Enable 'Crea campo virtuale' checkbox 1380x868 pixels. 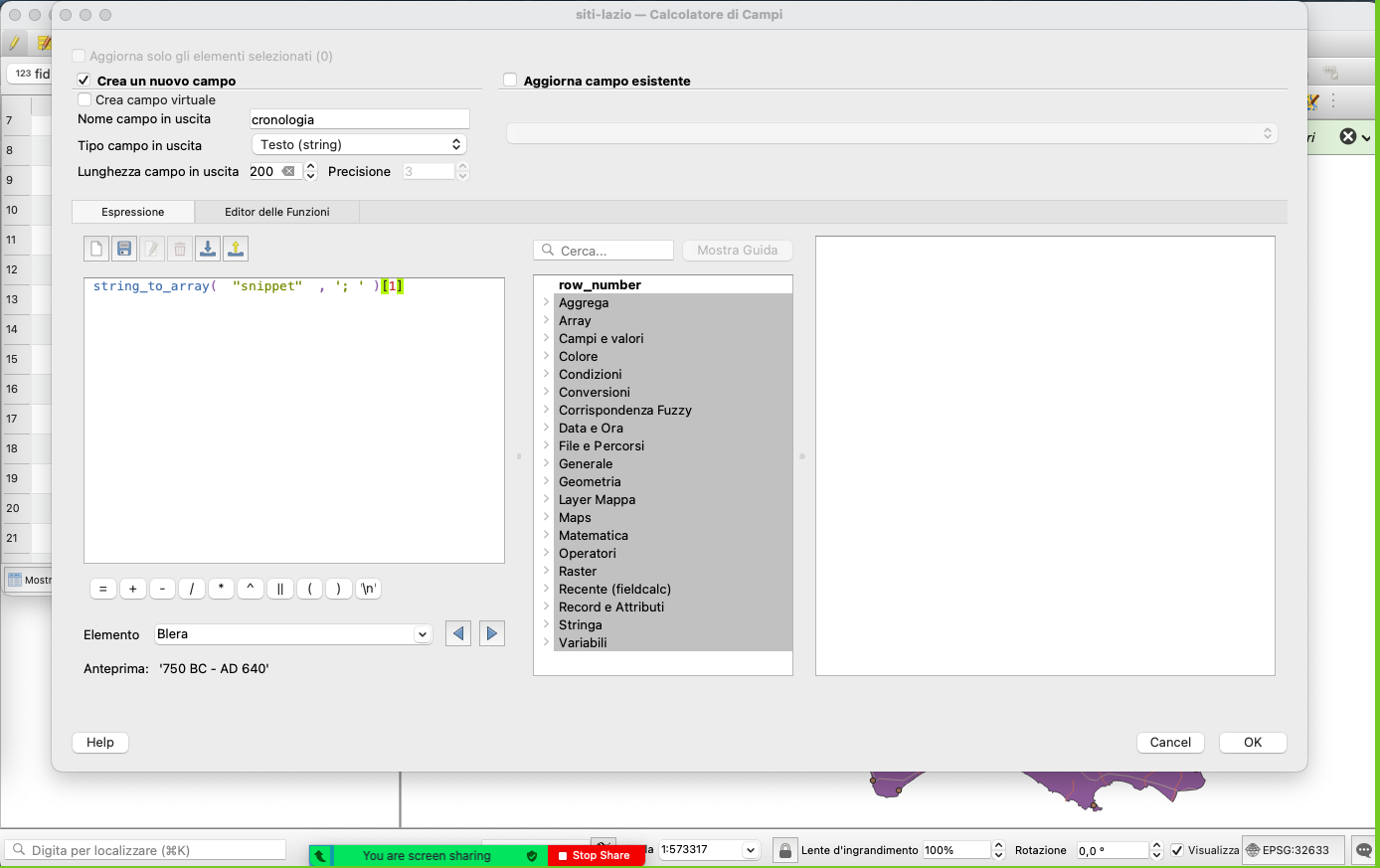click(85, 99)
